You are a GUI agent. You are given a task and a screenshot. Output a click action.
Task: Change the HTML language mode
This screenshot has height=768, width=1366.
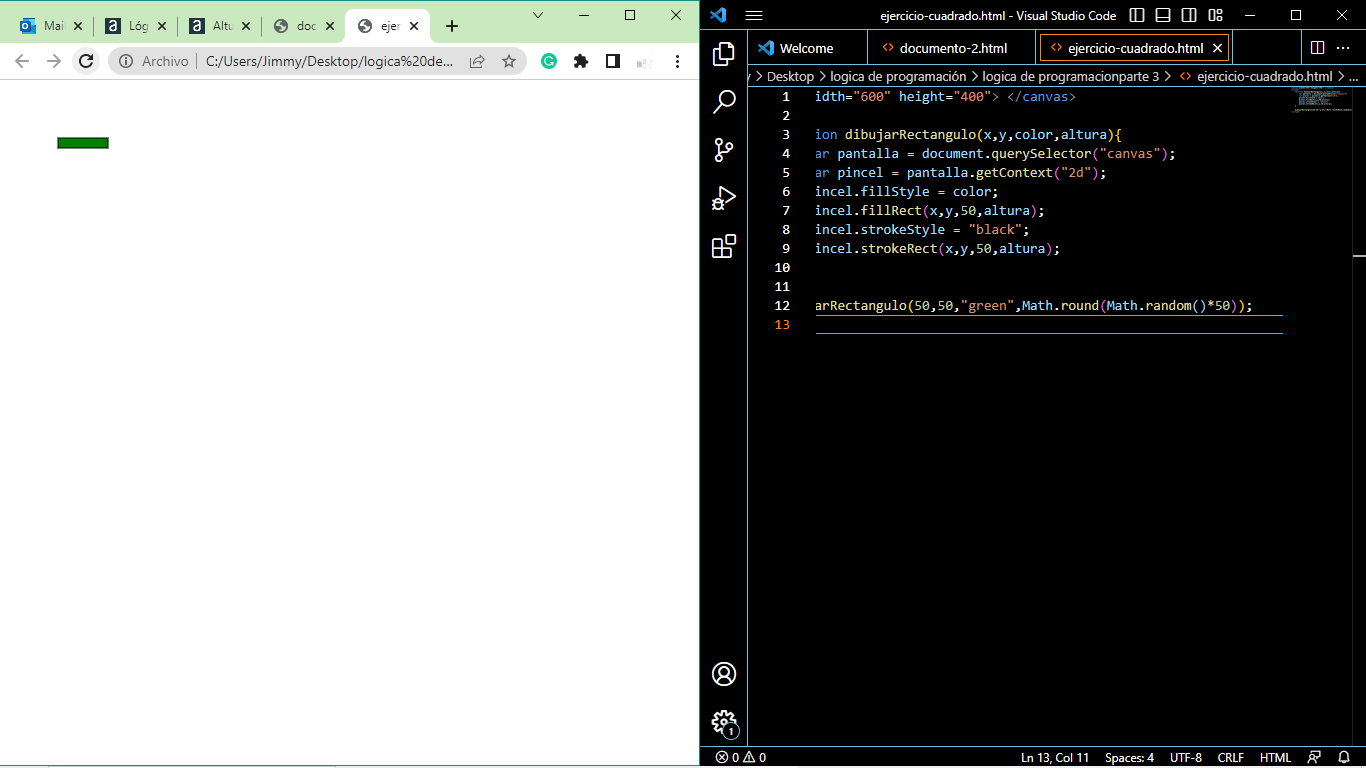pyautogui.click(x=1275, y=758)
